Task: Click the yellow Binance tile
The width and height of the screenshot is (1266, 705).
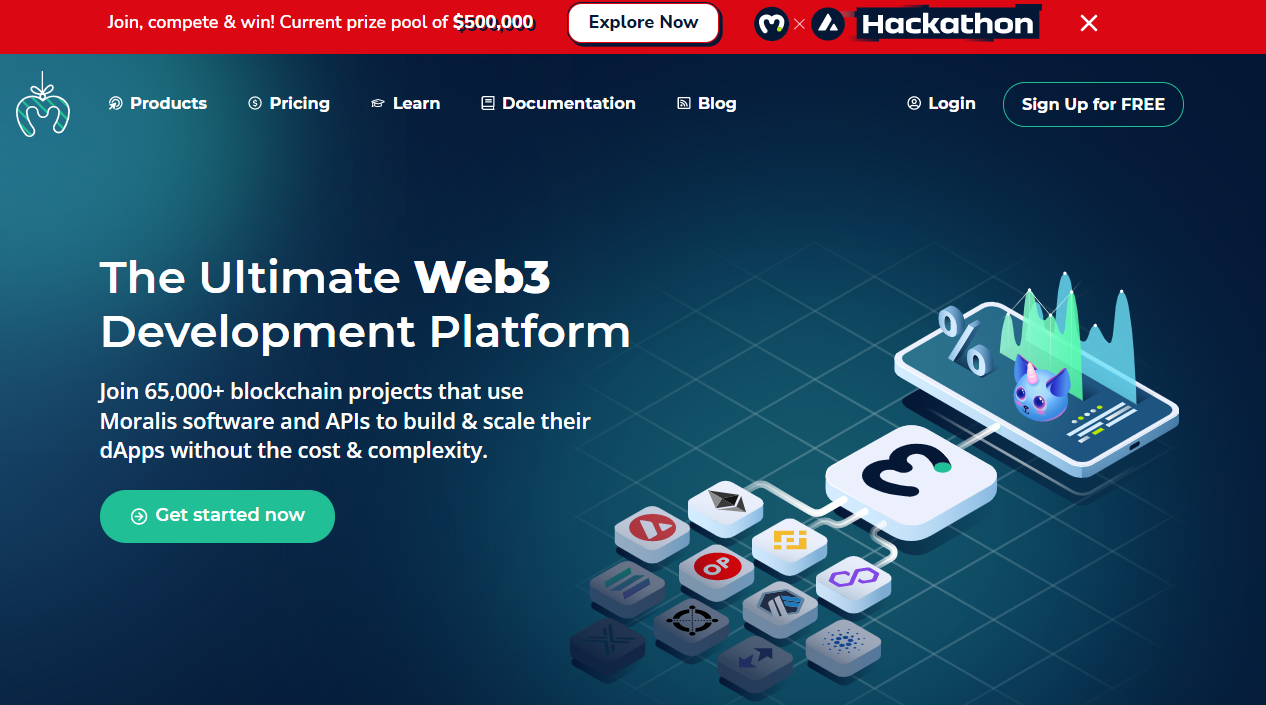Action: pos(789,545)
